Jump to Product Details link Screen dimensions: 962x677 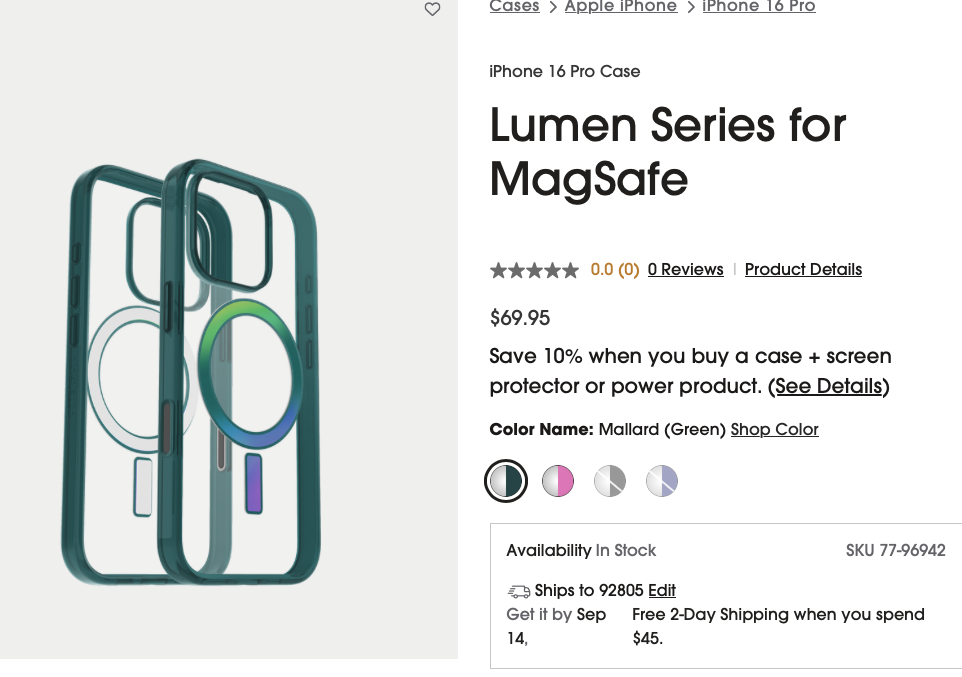(x=803, y=270)
